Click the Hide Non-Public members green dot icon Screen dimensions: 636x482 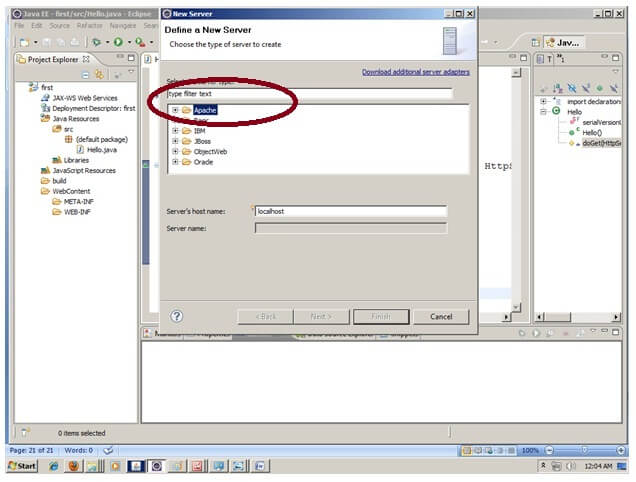599,88
